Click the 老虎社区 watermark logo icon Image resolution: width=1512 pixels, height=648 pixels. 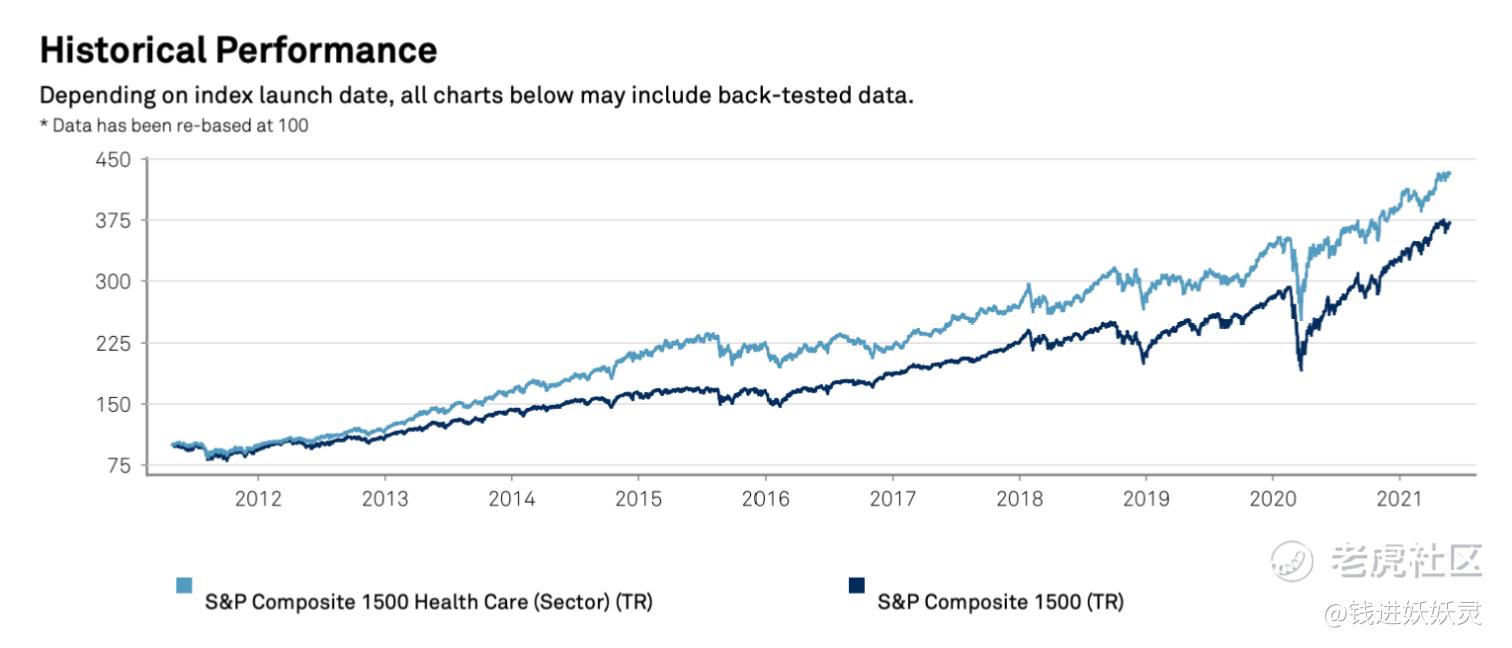[x=1292, y=561]
